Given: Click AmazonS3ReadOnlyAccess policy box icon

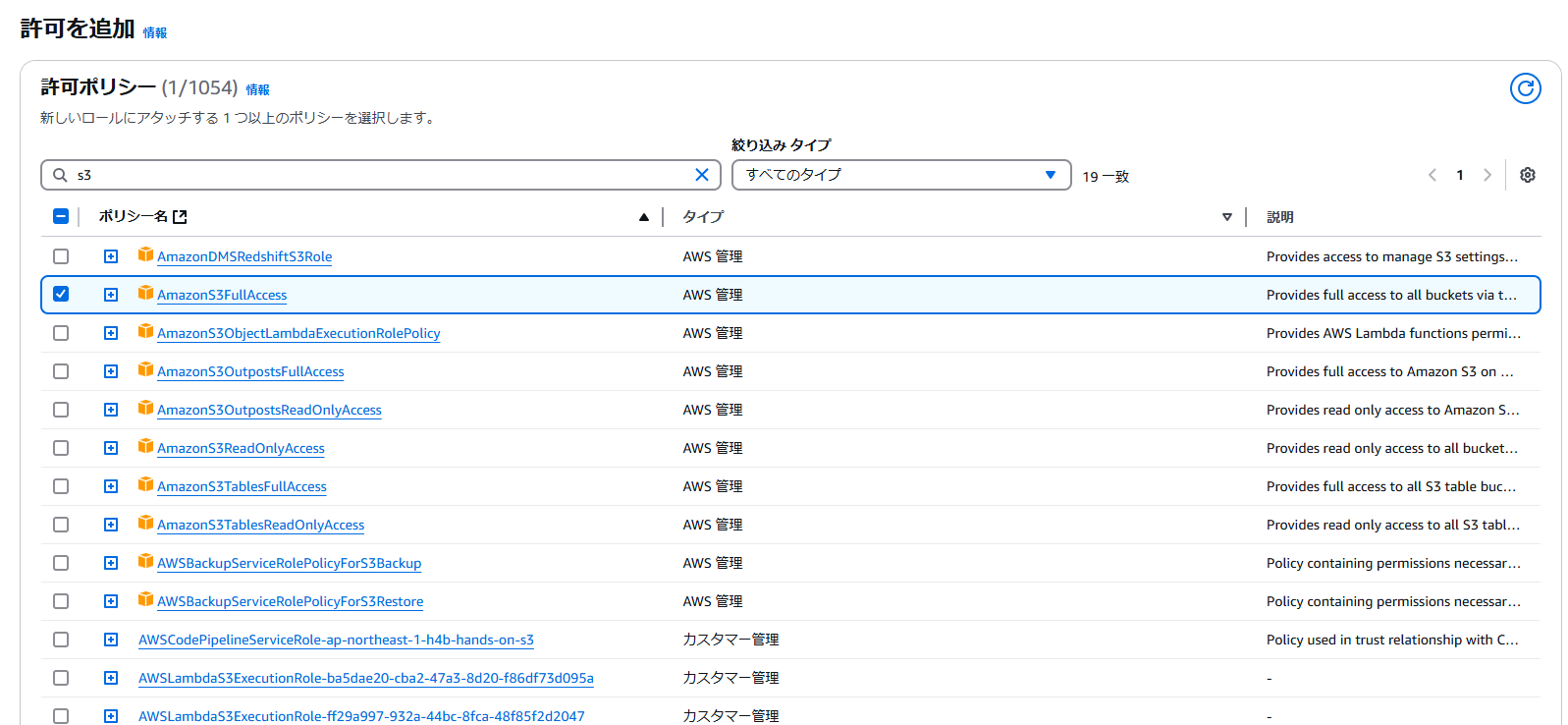Looking at the screenshot, I should click(x=145, y=446).
